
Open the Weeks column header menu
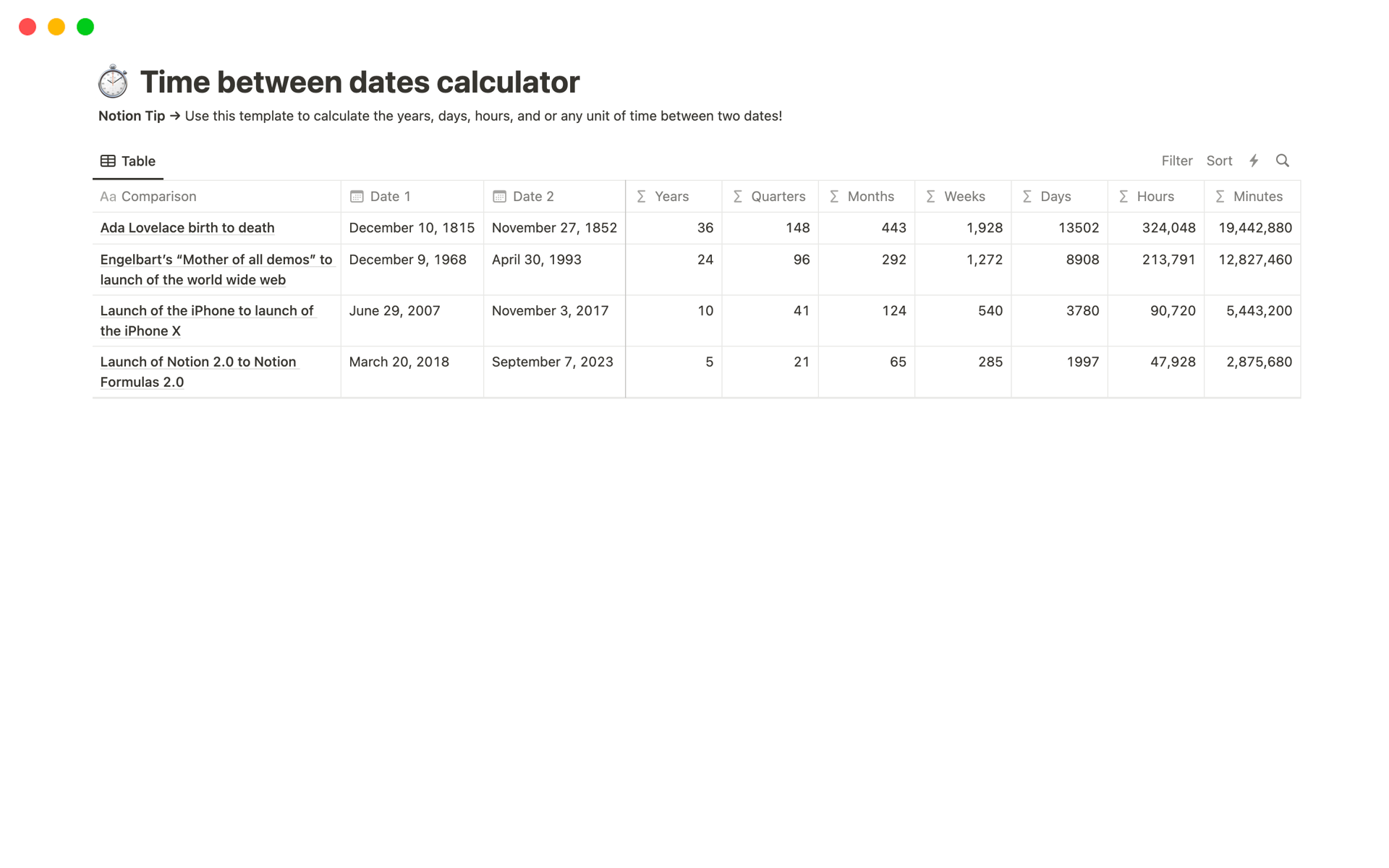point(964,197)
